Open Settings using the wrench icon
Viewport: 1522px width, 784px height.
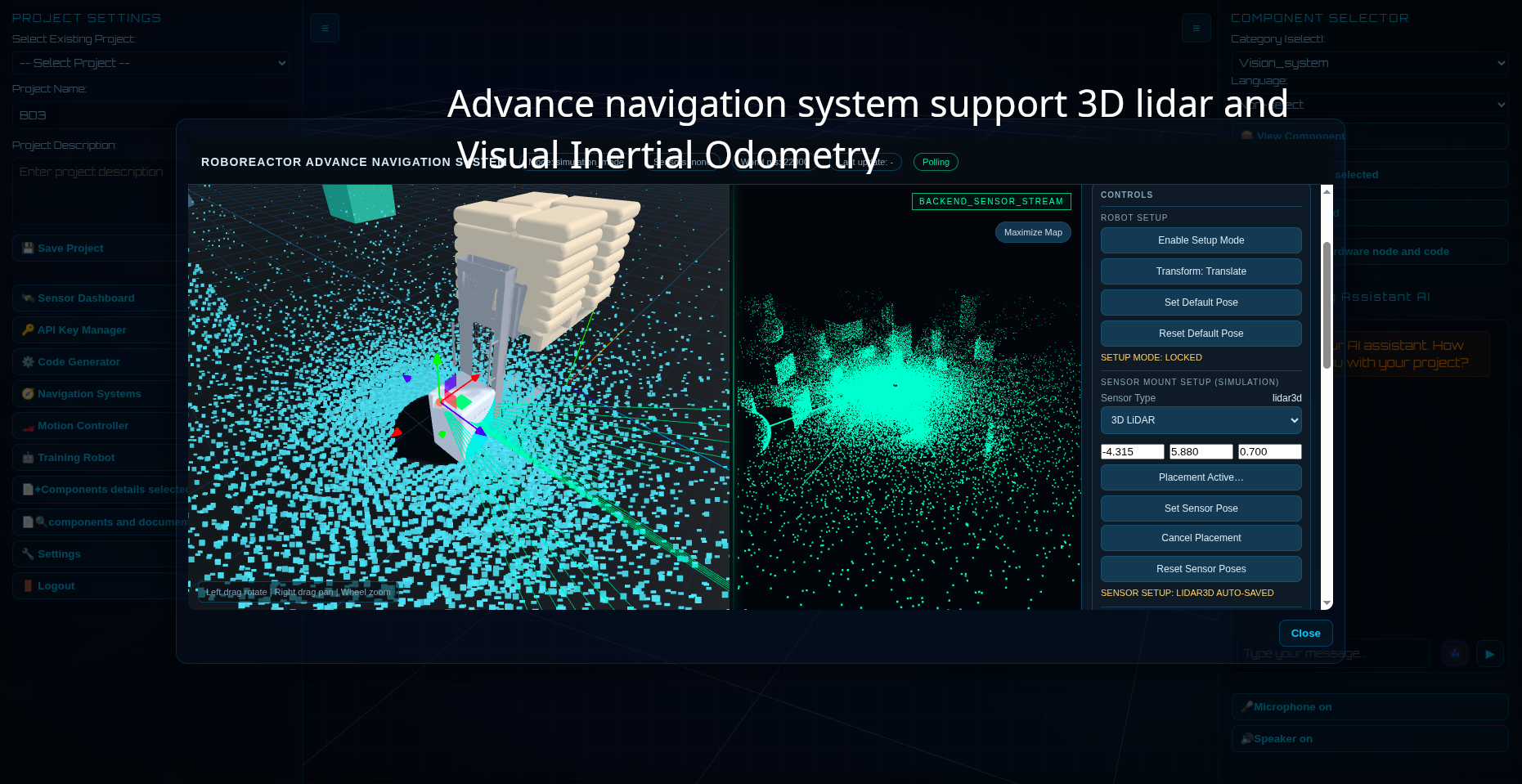coord(28,554)
